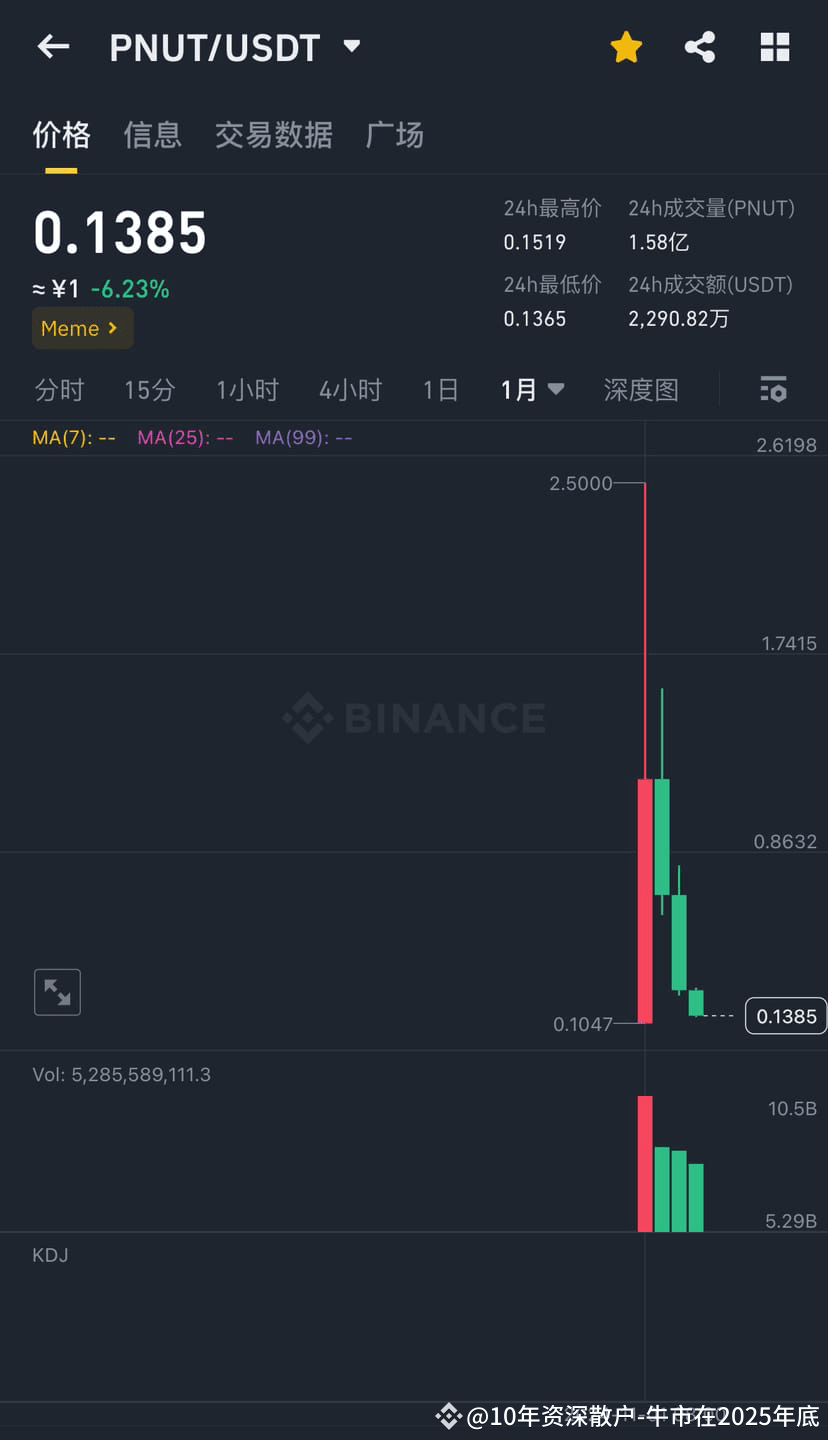This screenshot has width=828, height=1440.
Task: Open the 1月 interval dropdown
Action: (x=532, y=389)
